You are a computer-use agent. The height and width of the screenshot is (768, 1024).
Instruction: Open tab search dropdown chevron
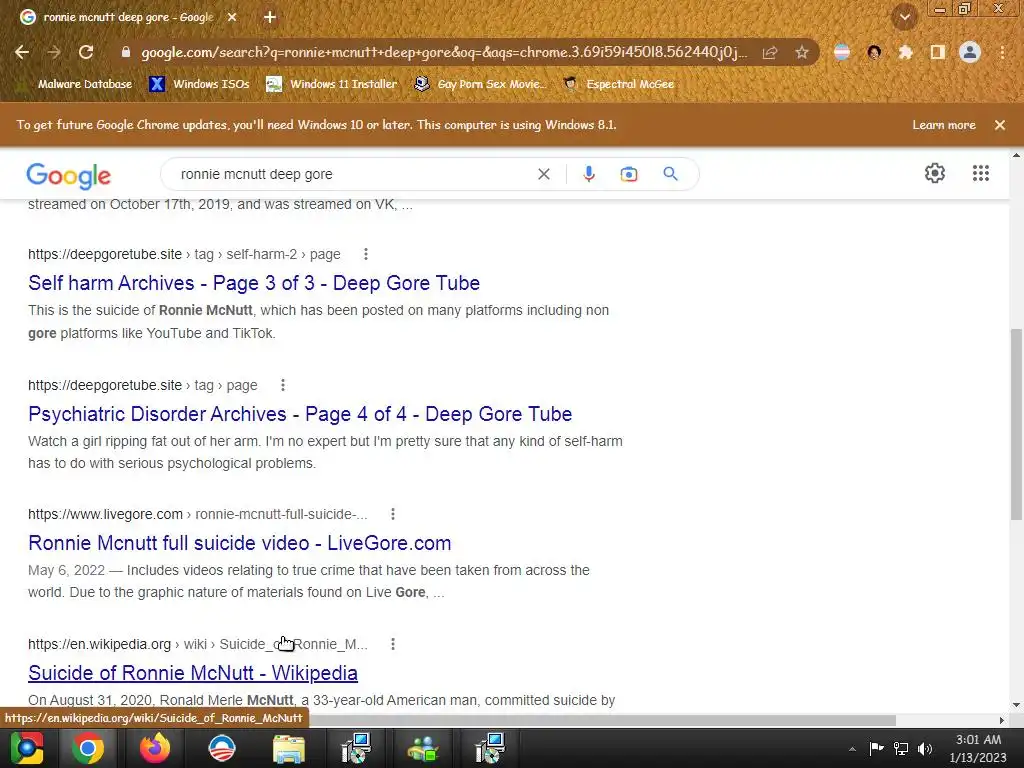tap(905, 17)
